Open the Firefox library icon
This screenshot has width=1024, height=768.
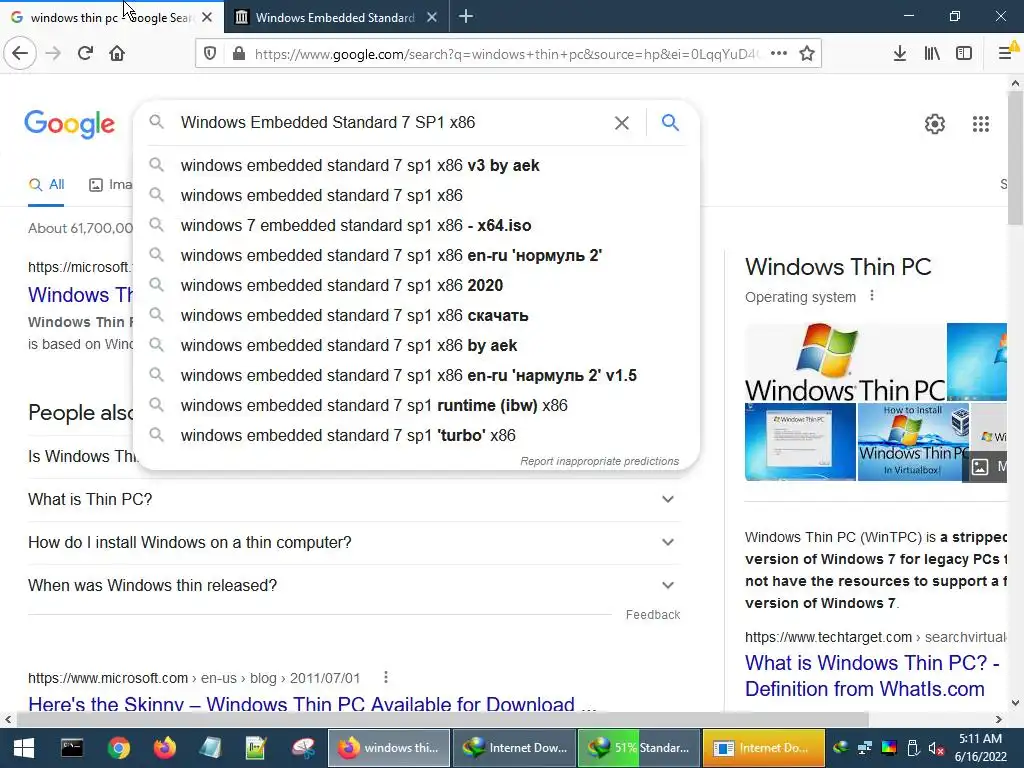[932, 54]
